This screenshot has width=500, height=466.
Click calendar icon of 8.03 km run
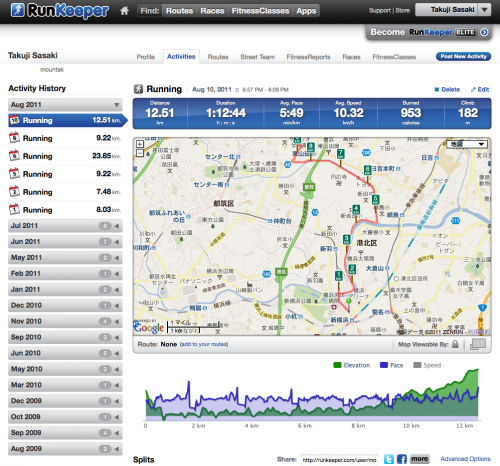pyautogui.click(x=14, y=209)
